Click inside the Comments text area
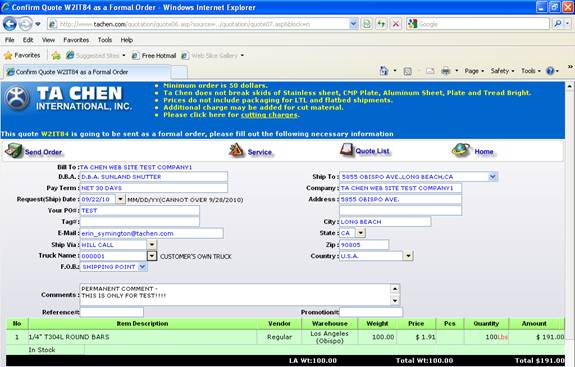This screenshot has width=575, height=367. (x=235, y=294)
